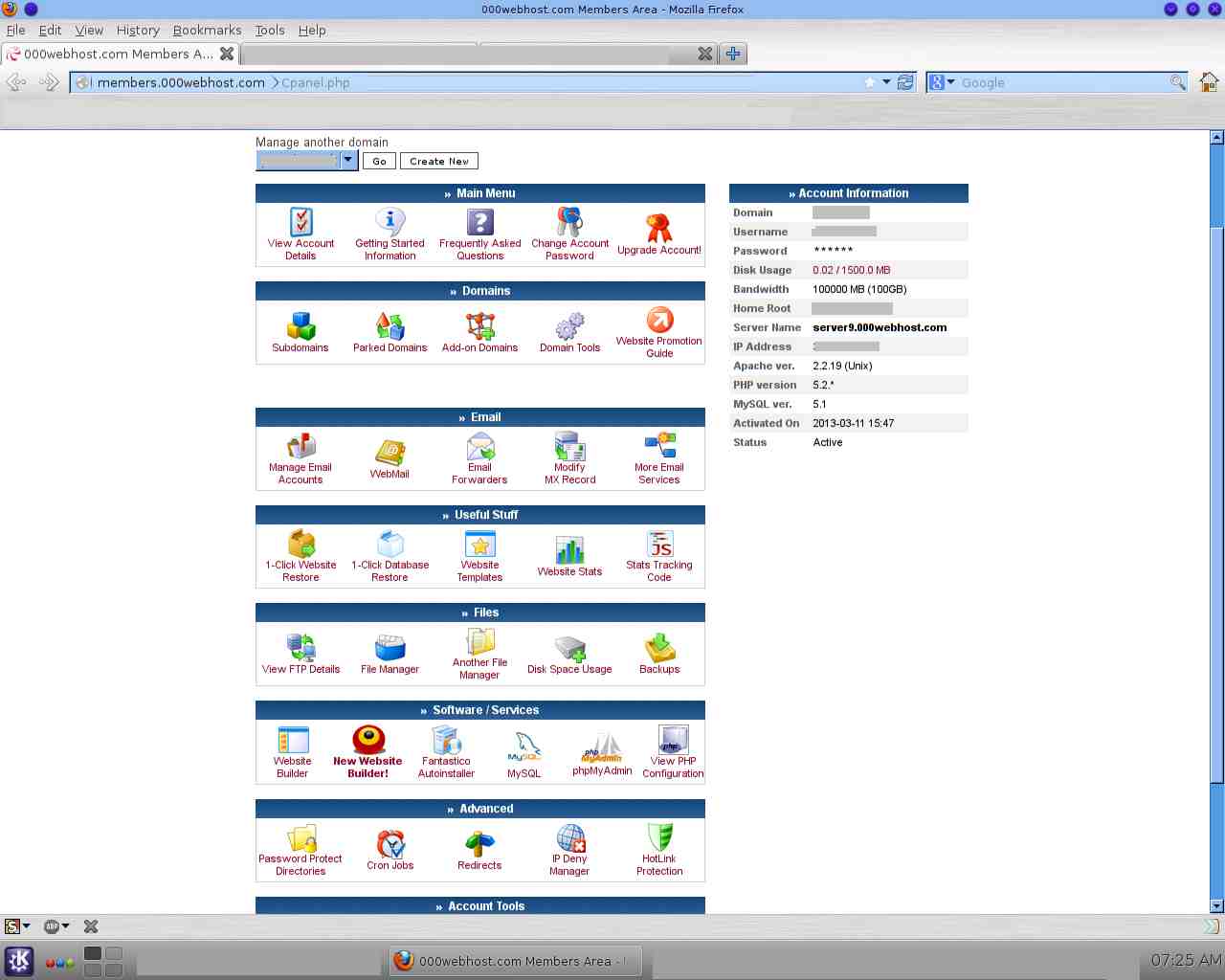Open the History menu
The width and height of the screenshot is (1225, 980).
click(138, 30)
